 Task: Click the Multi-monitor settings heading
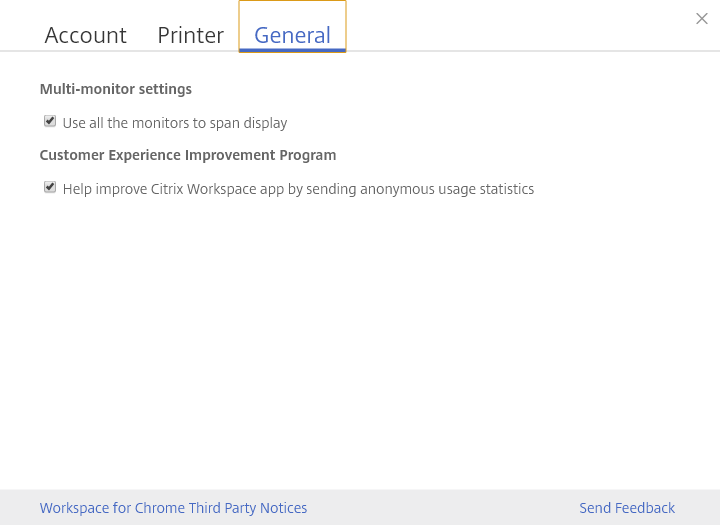pyautogui.click(x=115, y=89)
